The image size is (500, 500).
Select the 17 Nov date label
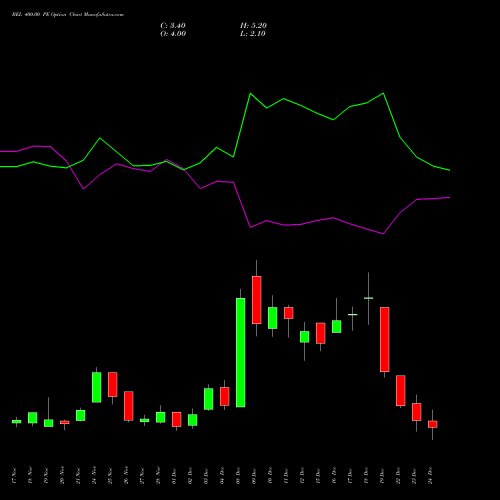pos(14,476)
